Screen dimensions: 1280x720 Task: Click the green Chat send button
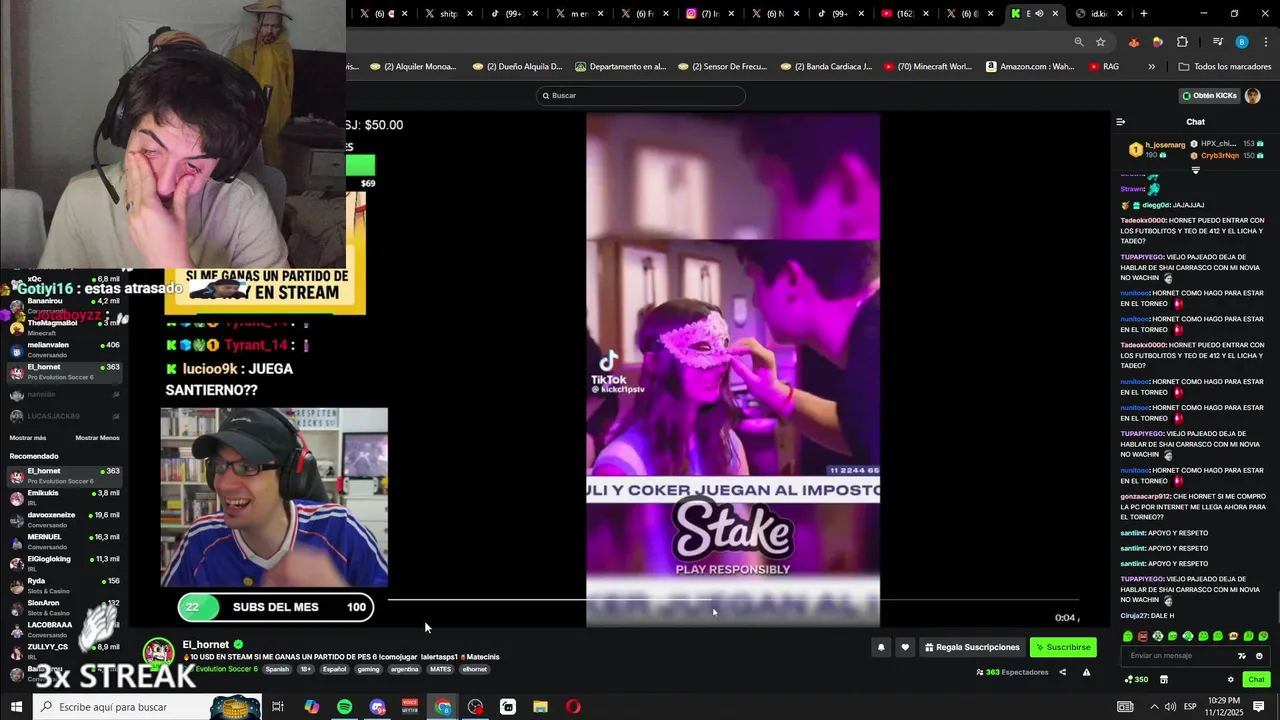point(1256,680)
